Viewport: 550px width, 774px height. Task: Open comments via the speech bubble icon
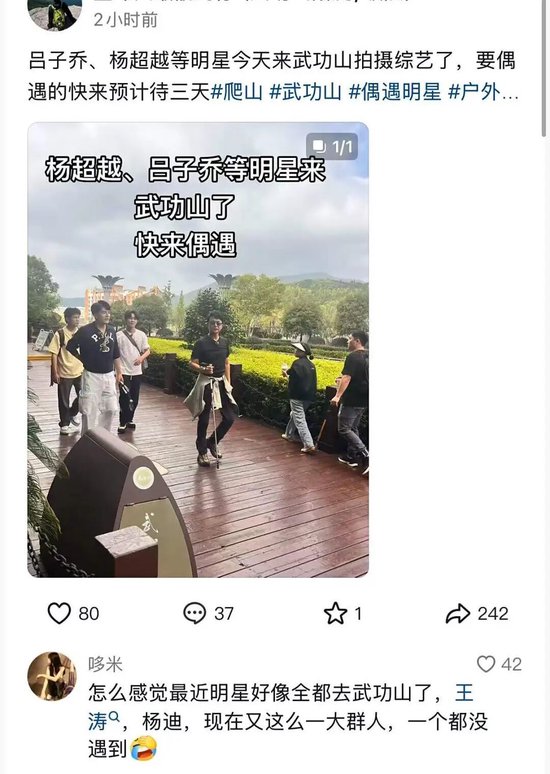[195, 613]
